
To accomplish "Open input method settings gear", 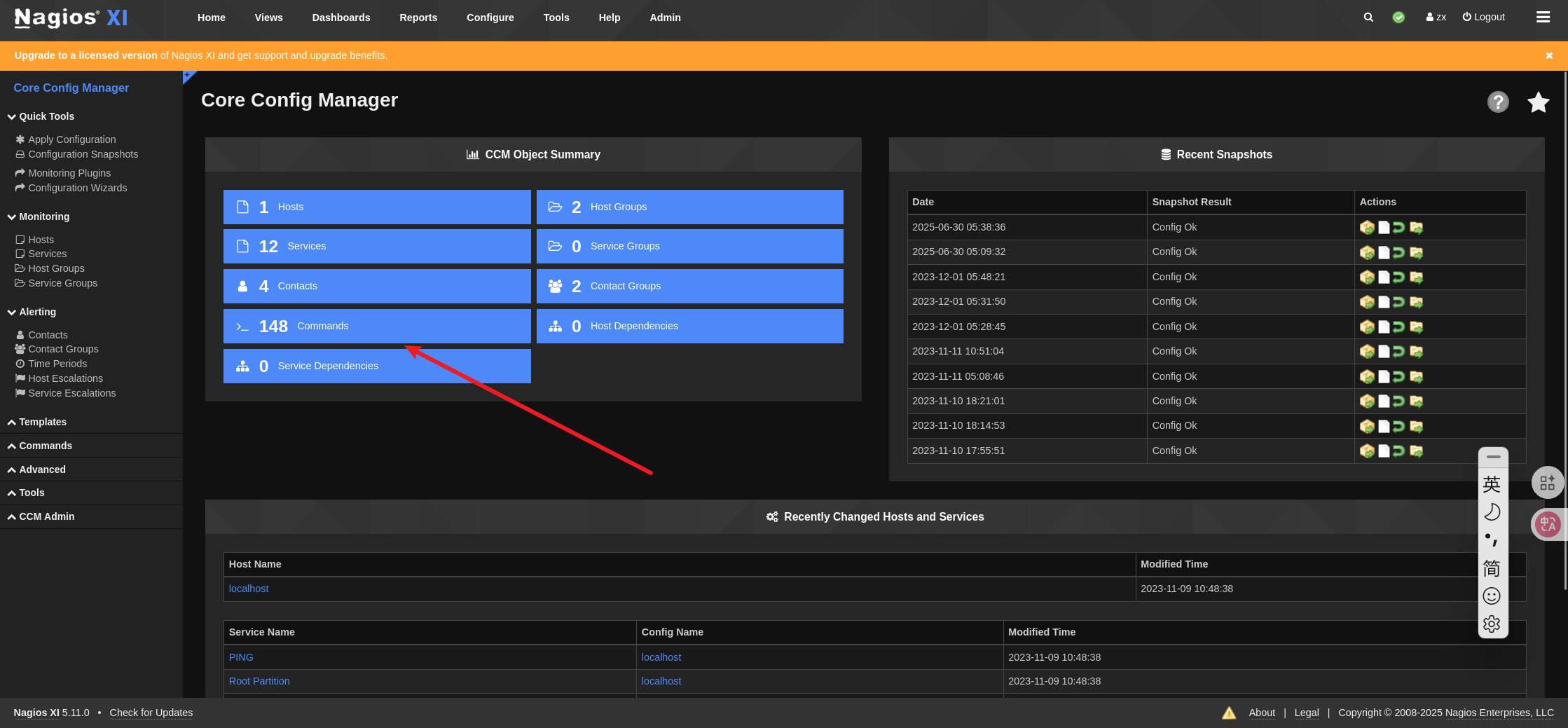I will [x=1492, y=624].
